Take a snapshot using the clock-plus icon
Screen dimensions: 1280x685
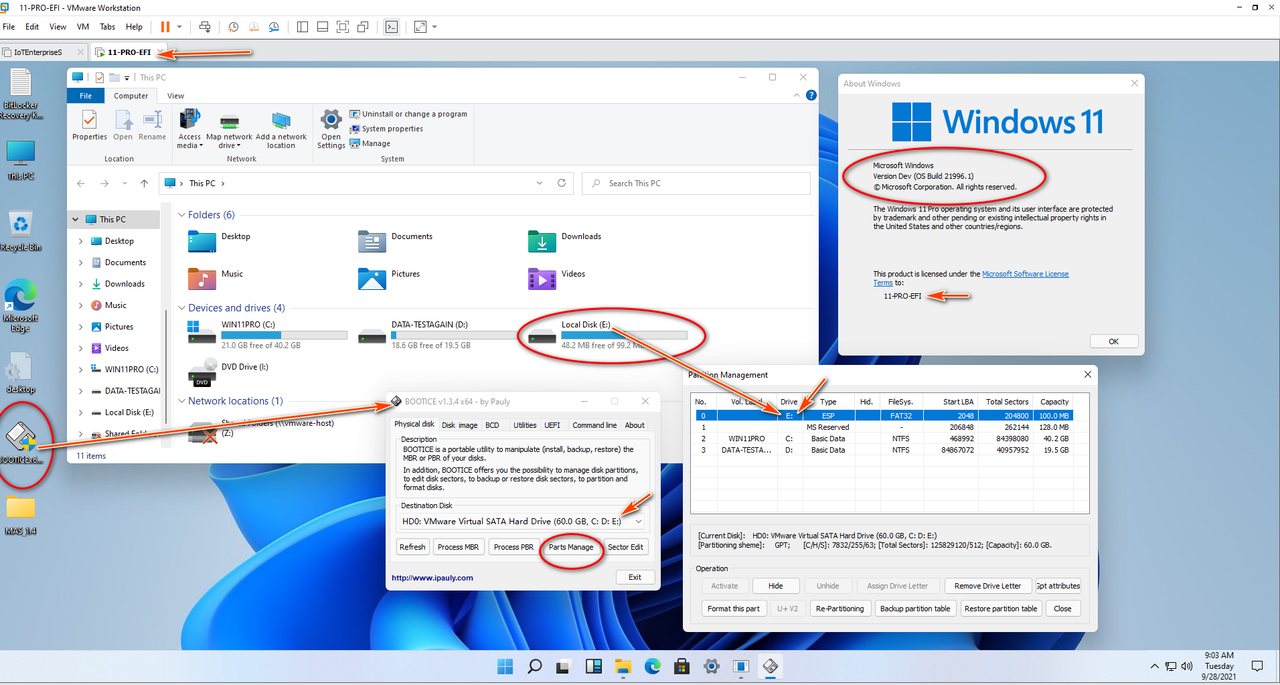click(x=233, y=27)
